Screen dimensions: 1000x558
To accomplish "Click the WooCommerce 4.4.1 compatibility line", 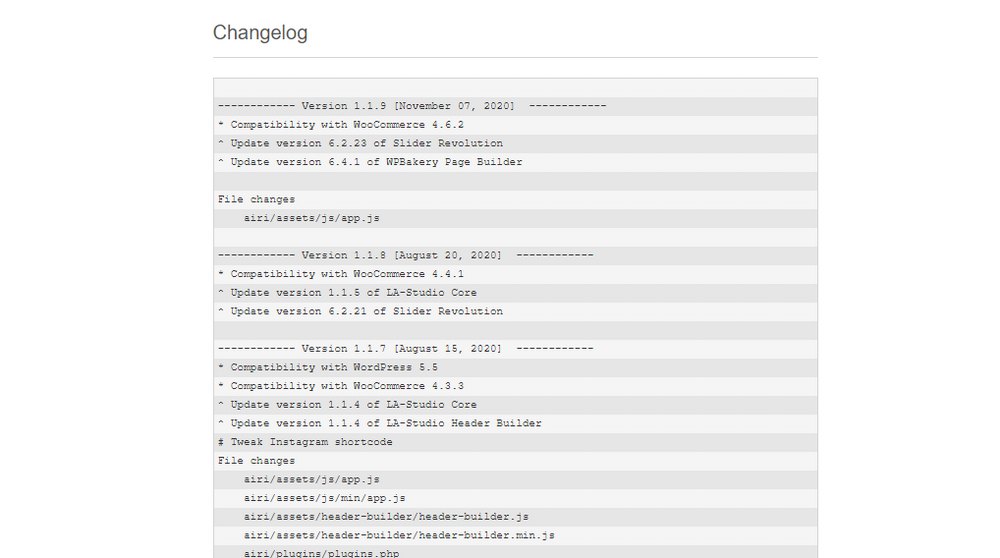I will (x=340, y=274).
